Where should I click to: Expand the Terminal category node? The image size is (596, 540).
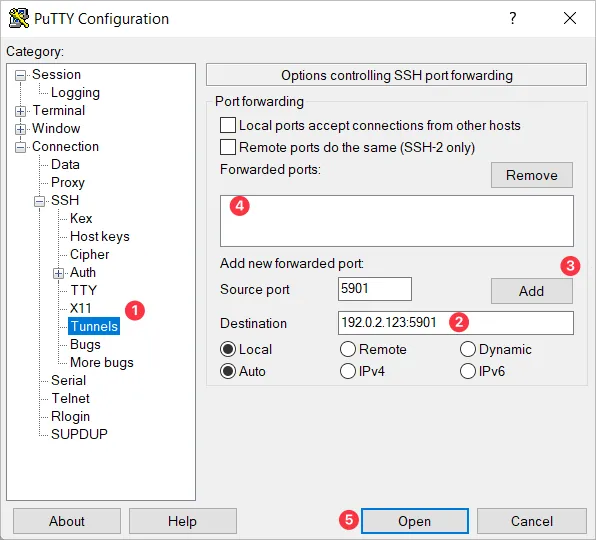point(21,111)
